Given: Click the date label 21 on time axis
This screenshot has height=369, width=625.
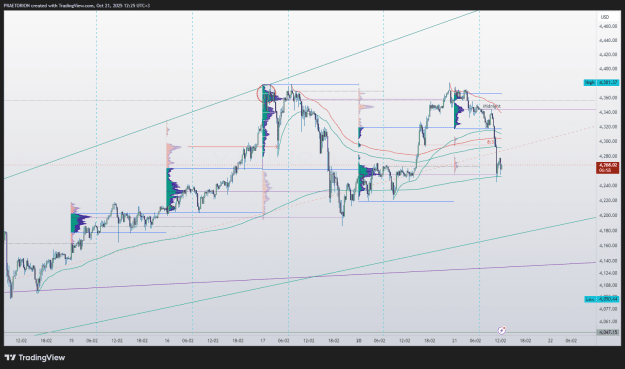Looking at the screenshot, I should click(x=454, y=341).
